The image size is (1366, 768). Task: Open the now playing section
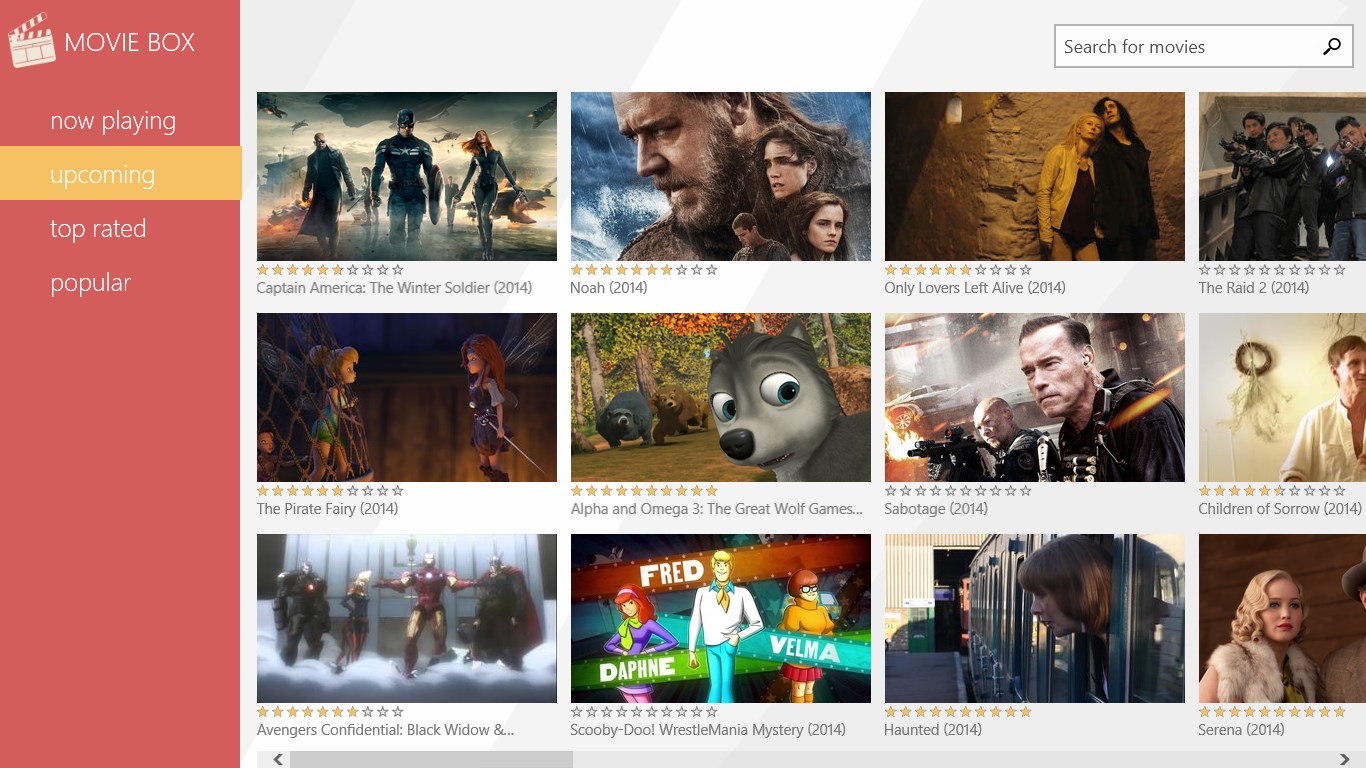[113, 121]
